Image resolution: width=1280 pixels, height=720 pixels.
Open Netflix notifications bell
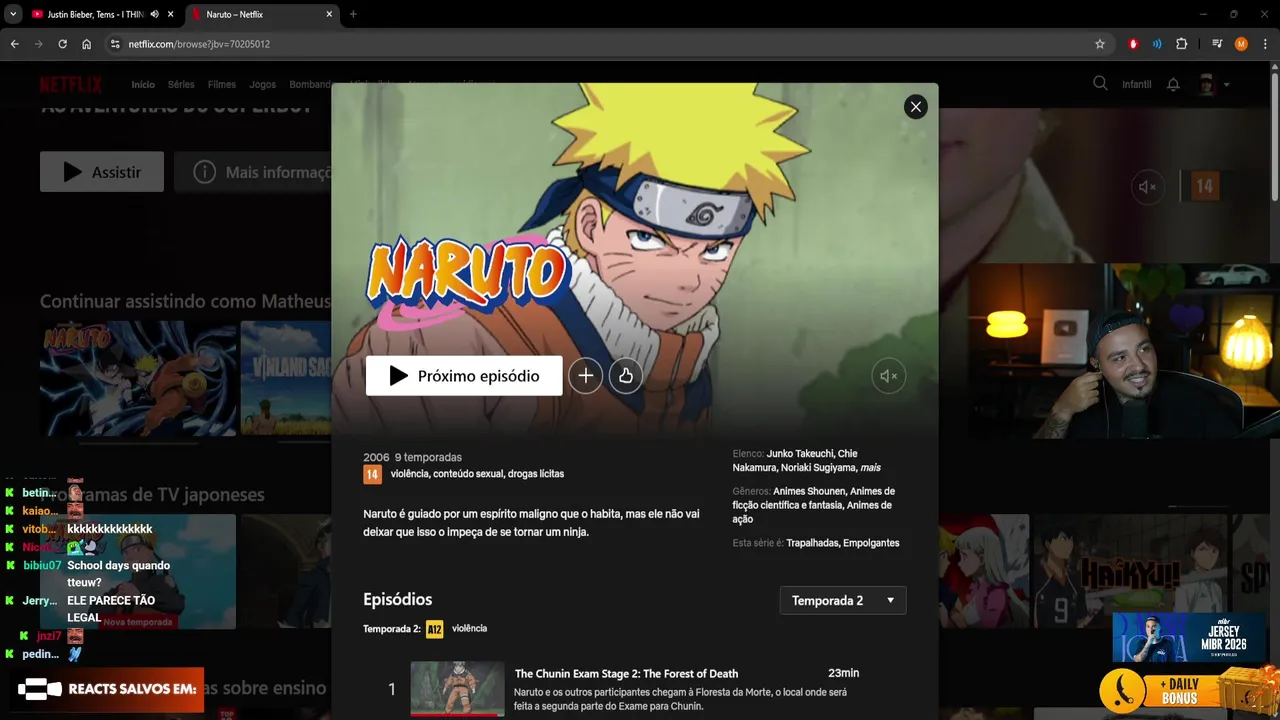[x=1173, y=85]
